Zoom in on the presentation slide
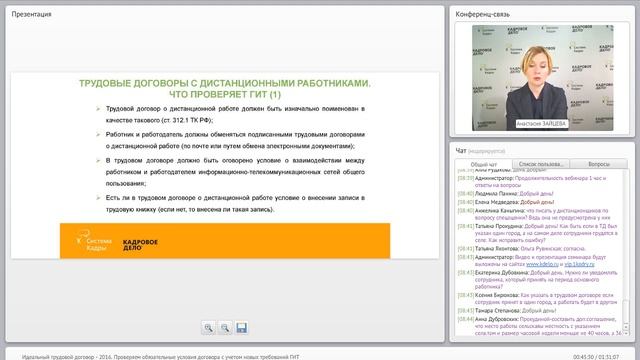Viewport: 640px width, 360px height. click(x=208, y=328)
